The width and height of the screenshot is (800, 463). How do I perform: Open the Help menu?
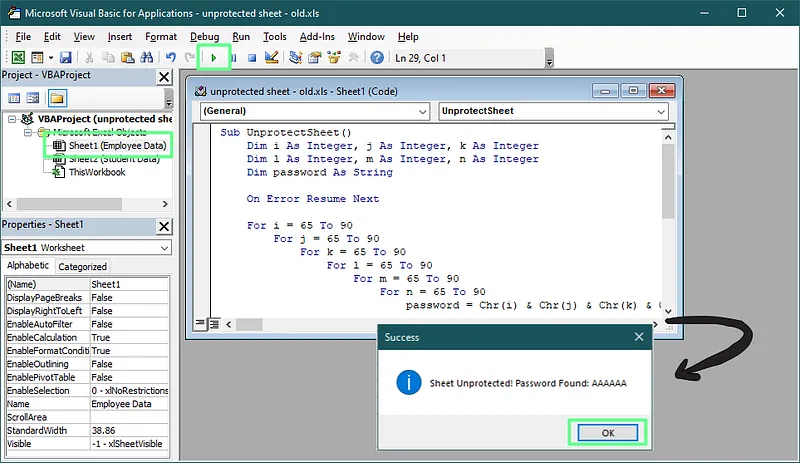click(x=408, y=37)
